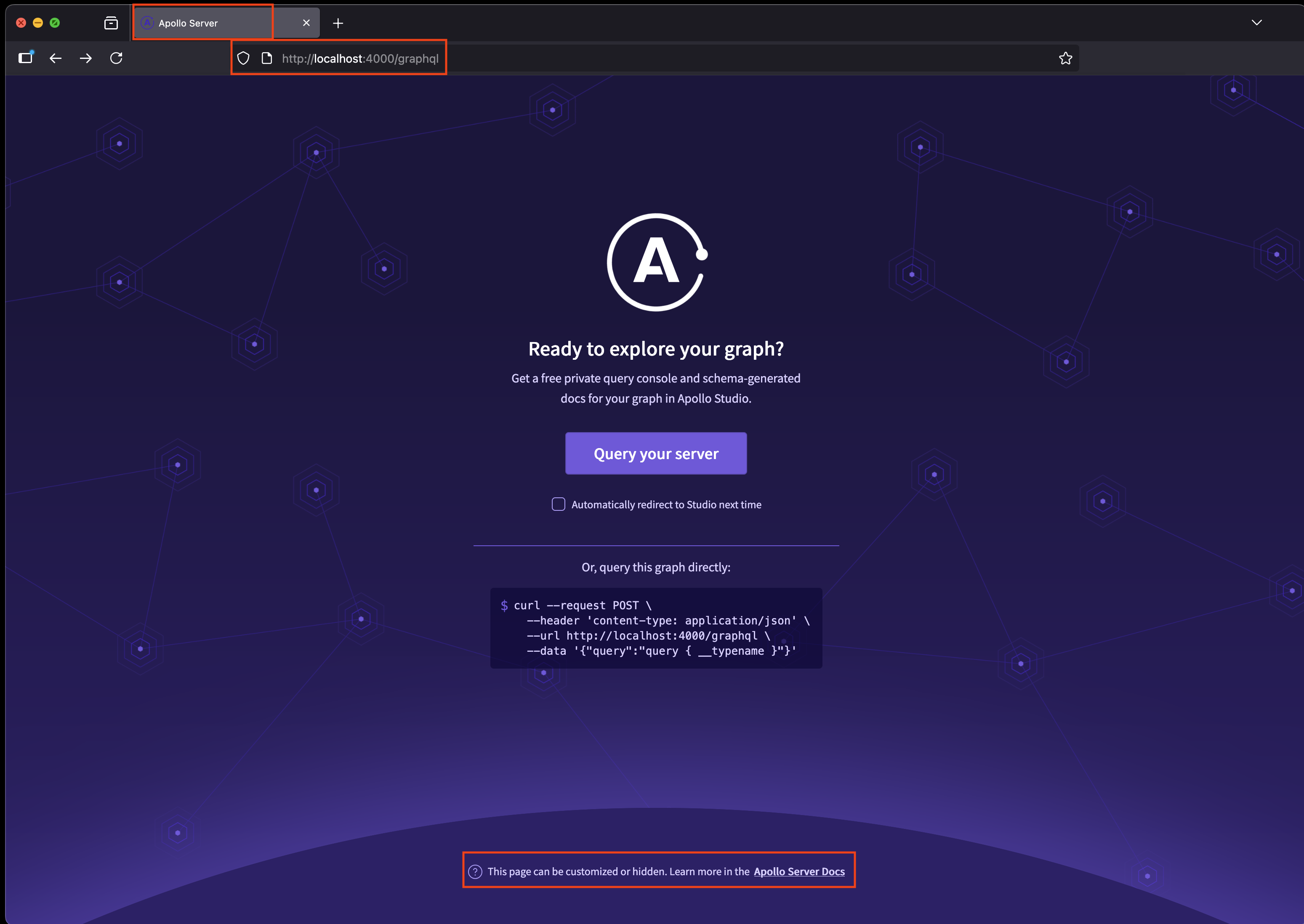Open a new tab with plus icon
The width and height of the screenshot is (1304, 924).
[338, 23]
